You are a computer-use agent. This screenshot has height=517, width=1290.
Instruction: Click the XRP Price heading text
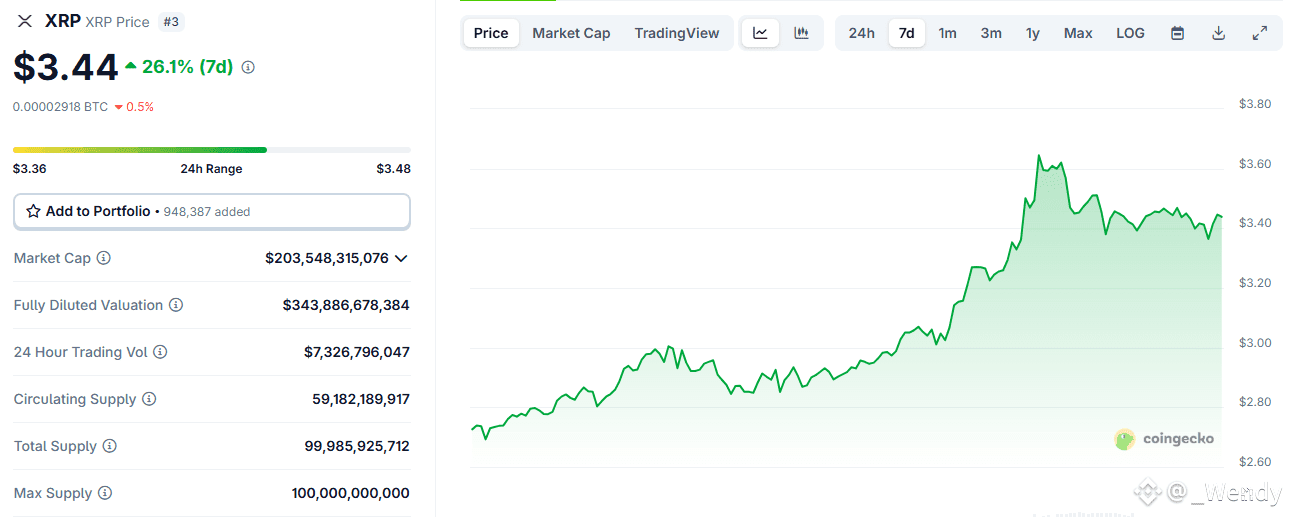pos(118,22)
